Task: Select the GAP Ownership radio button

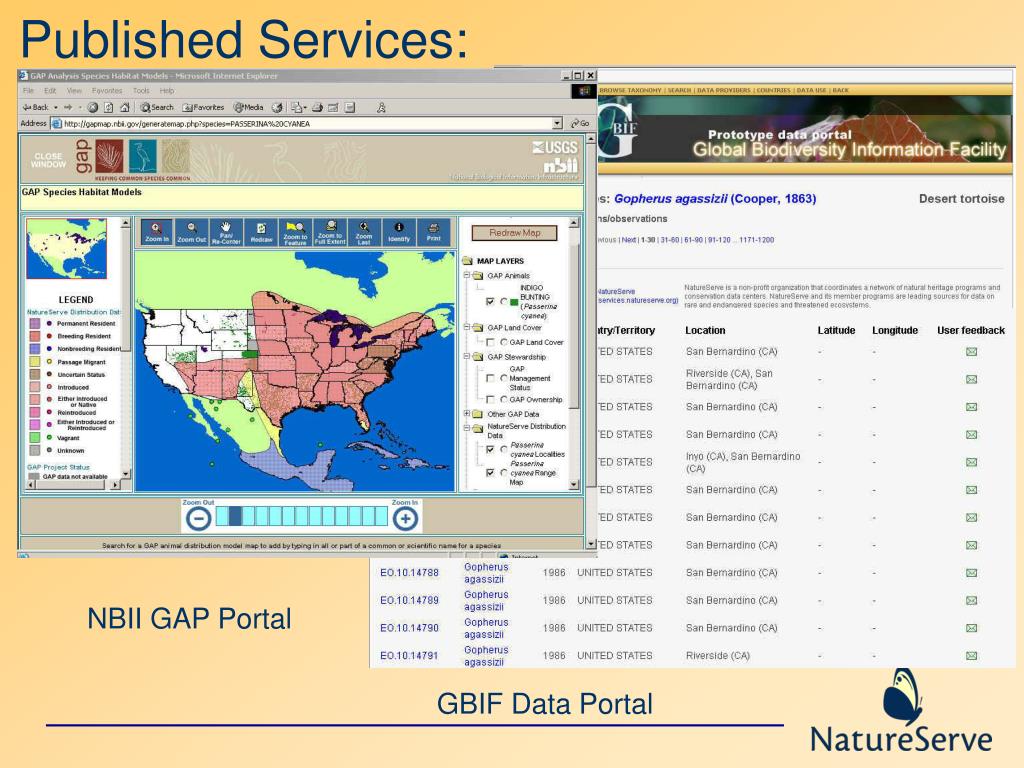Action: point(504,399)
